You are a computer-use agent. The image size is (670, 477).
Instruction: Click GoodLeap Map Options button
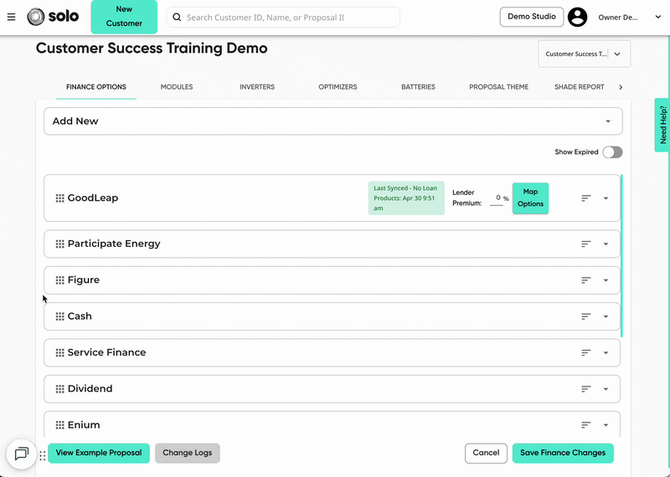click(530, 198)
